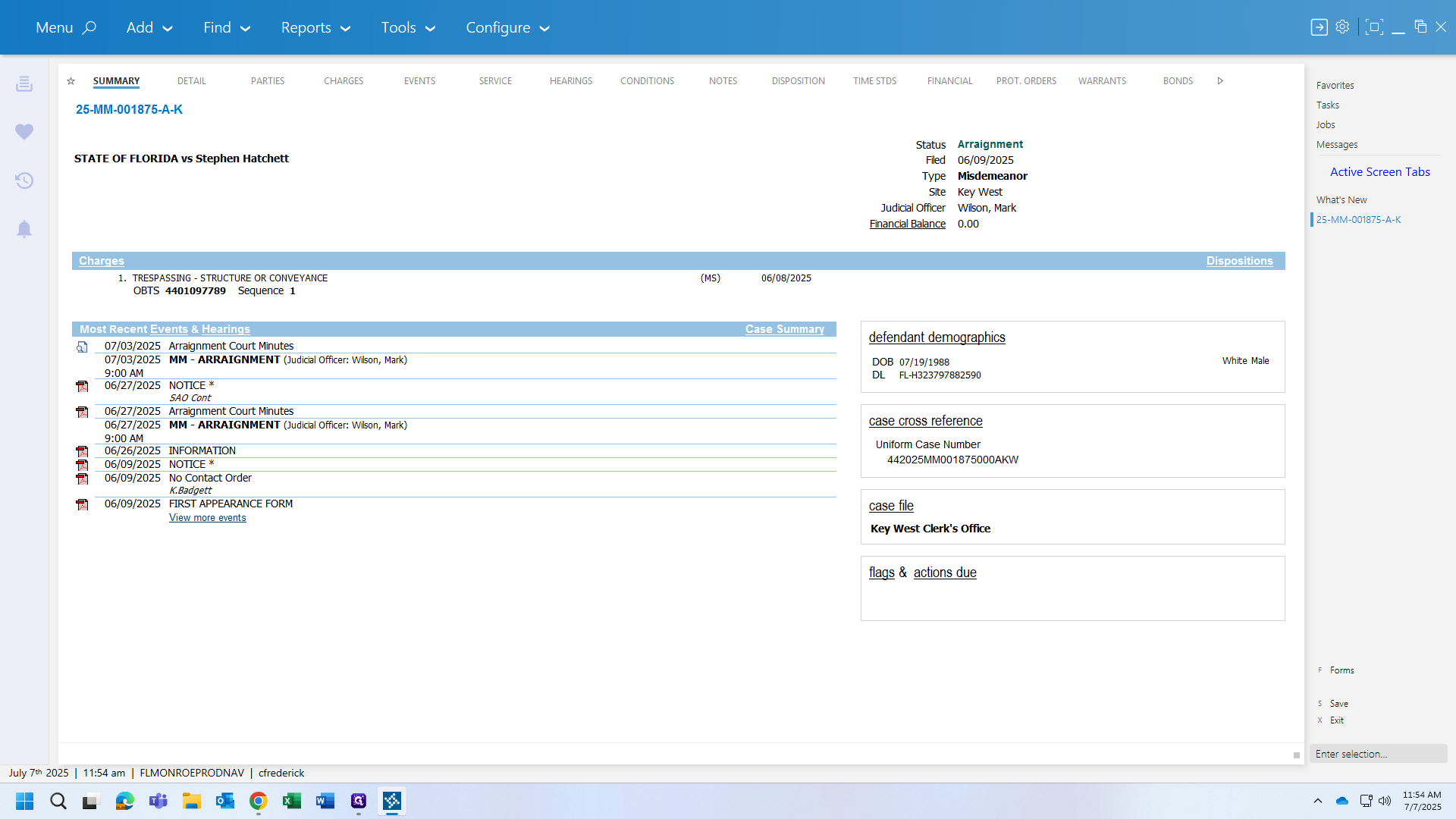1456x819 pixels.
Task: Open notifications bell icon in sidebar
Action: point(24,229)
